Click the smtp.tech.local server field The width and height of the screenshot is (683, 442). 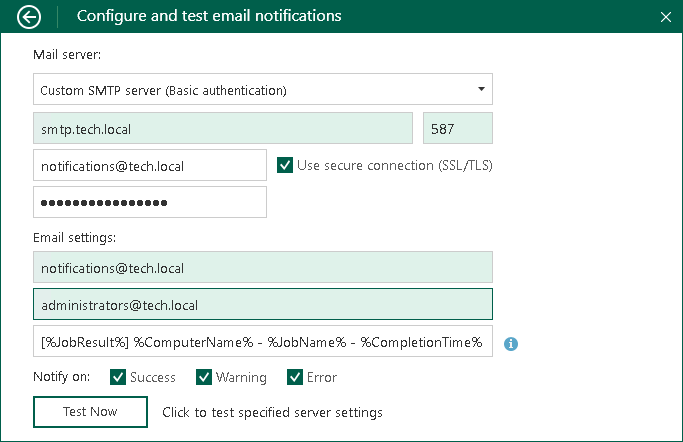[x=222, y=129]
